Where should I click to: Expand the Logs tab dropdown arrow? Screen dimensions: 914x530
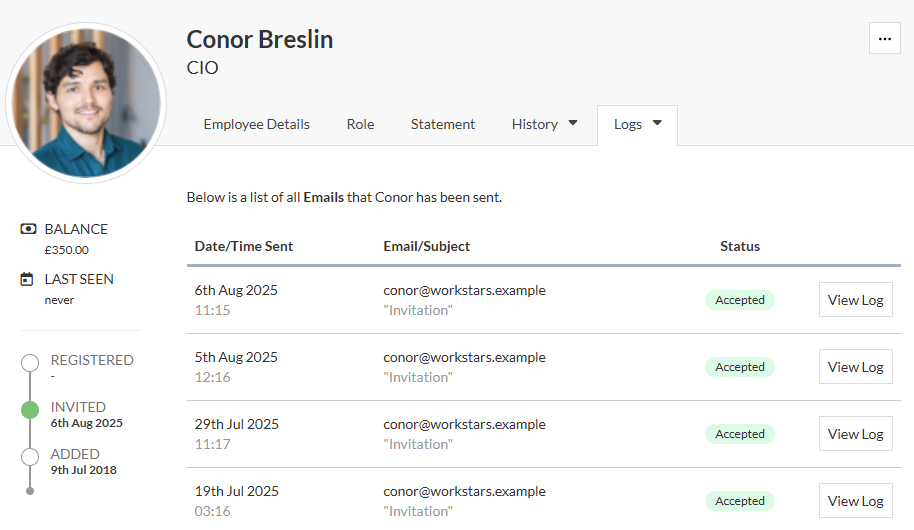point(657,123)
